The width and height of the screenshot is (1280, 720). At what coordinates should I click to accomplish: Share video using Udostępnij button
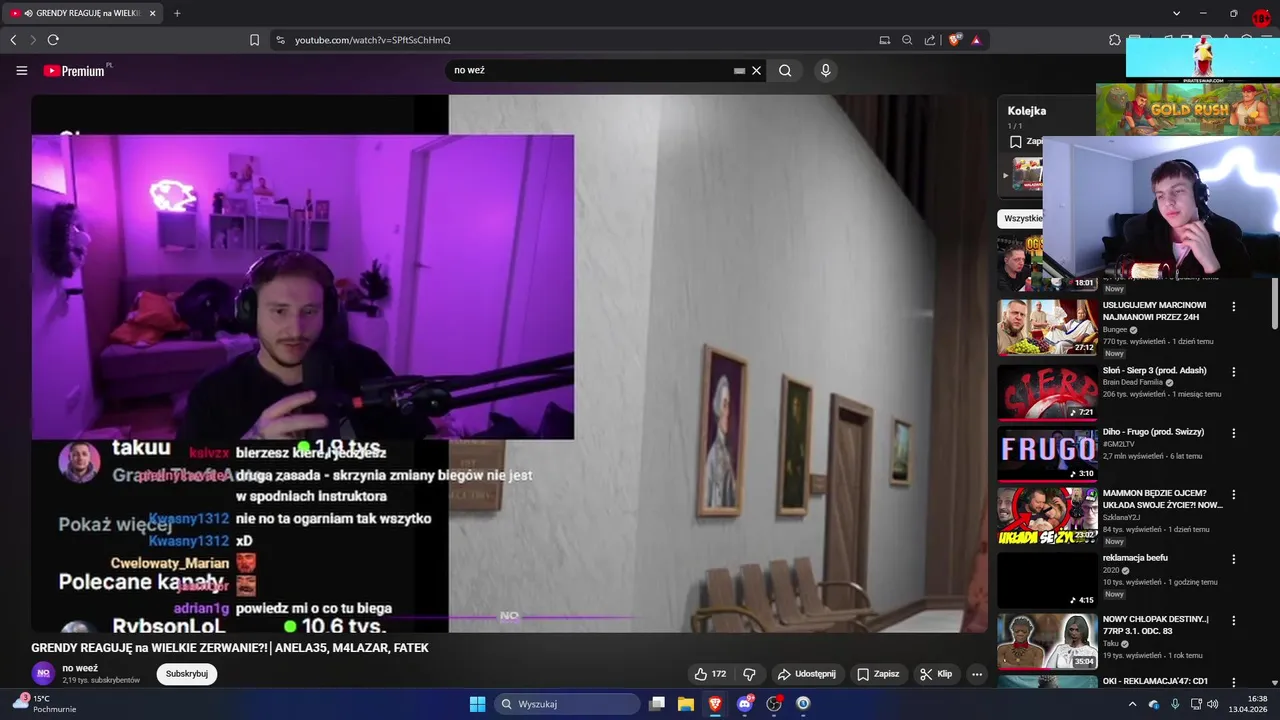(x=807, y=674)
